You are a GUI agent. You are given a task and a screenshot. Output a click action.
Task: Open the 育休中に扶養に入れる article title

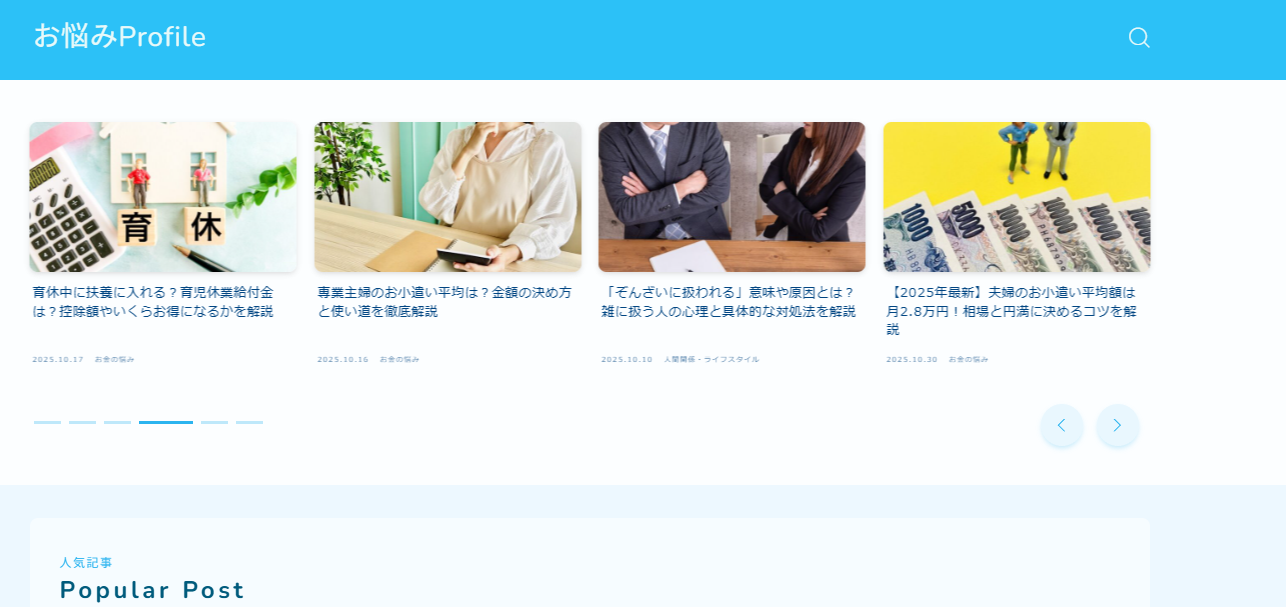tap(151, 299)
